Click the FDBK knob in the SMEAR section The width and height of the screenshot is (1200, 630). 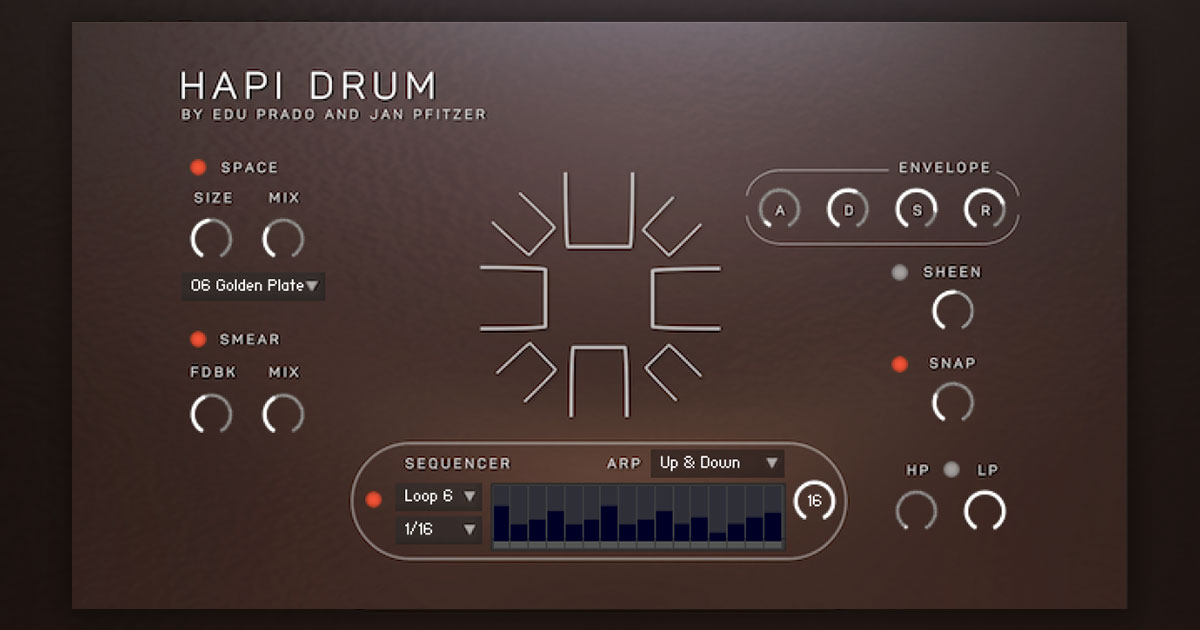210,413
